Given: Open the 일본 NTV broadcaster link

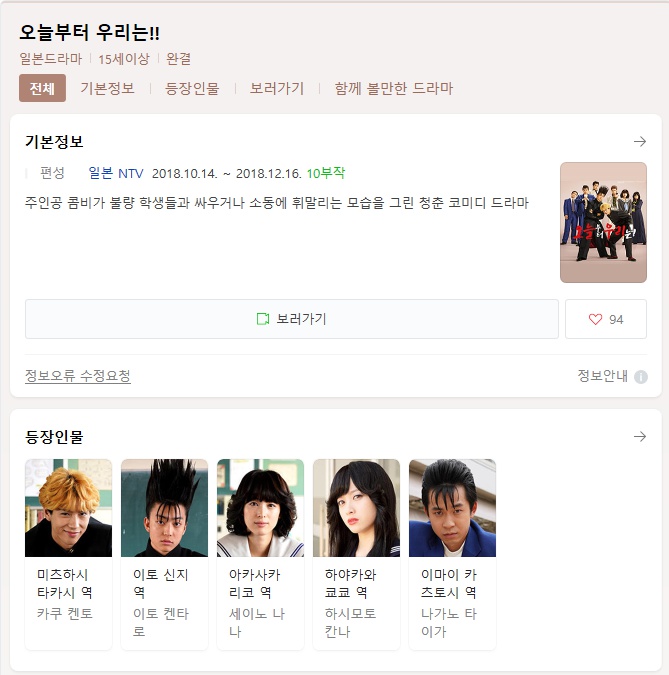Looking at the screenshot, I should click(x=116, y=173).
